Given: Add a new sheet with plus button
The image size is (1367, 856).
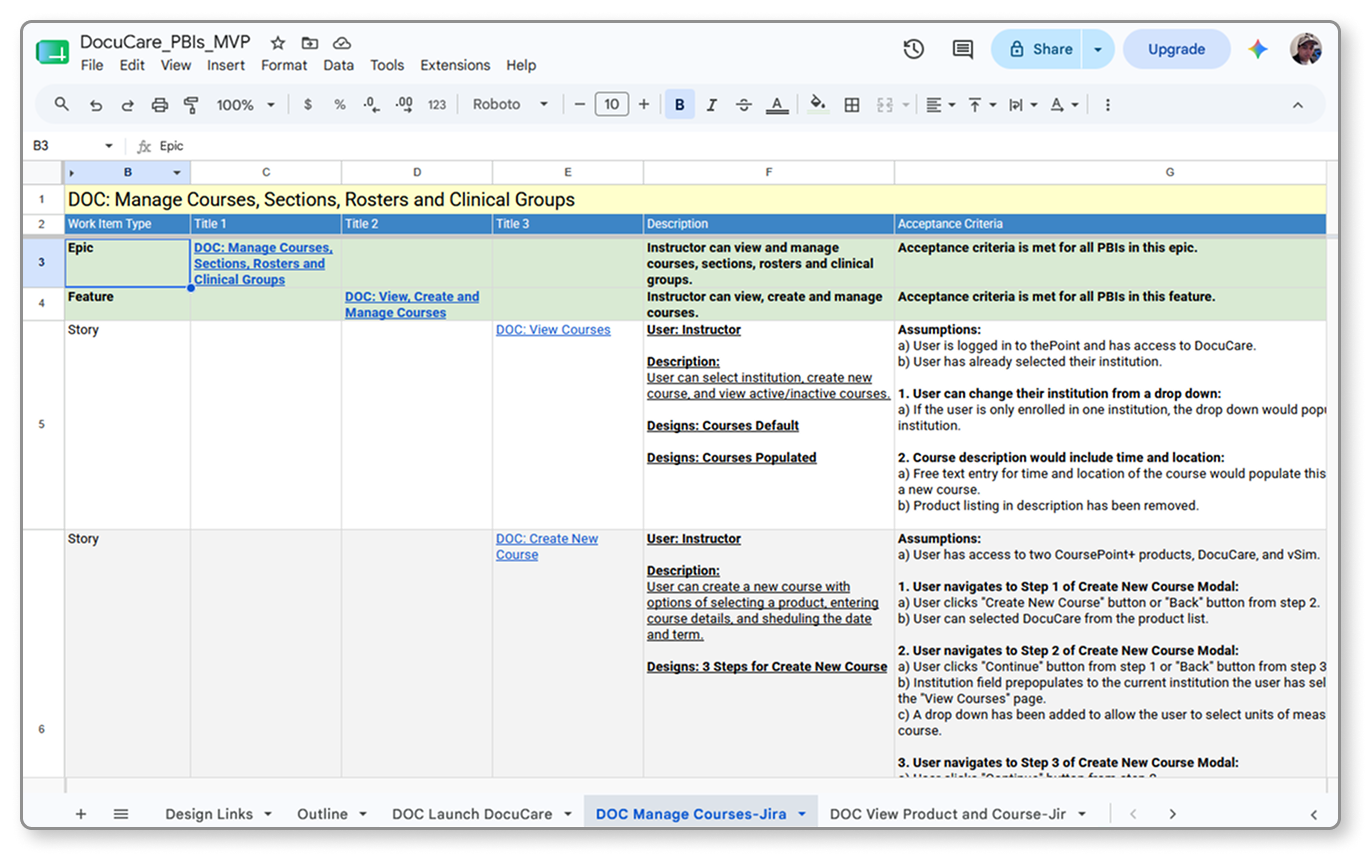Looking at the screenshot, I should (81, 814).
